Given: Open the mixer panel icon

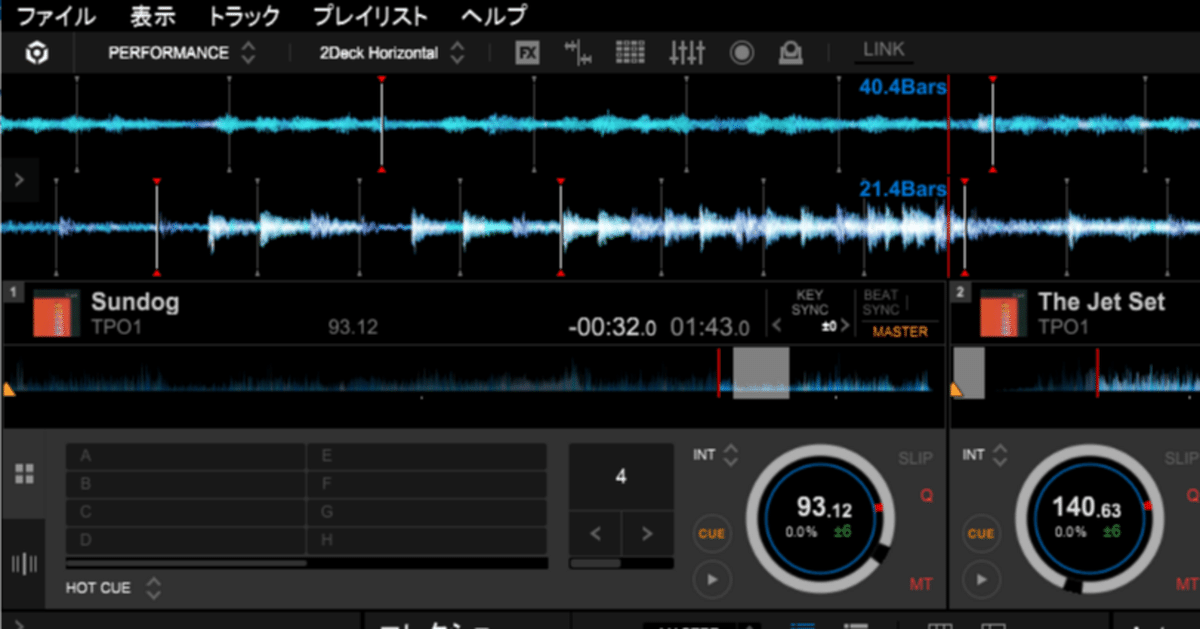Looking at the screenshot, I should coord(687,53).
